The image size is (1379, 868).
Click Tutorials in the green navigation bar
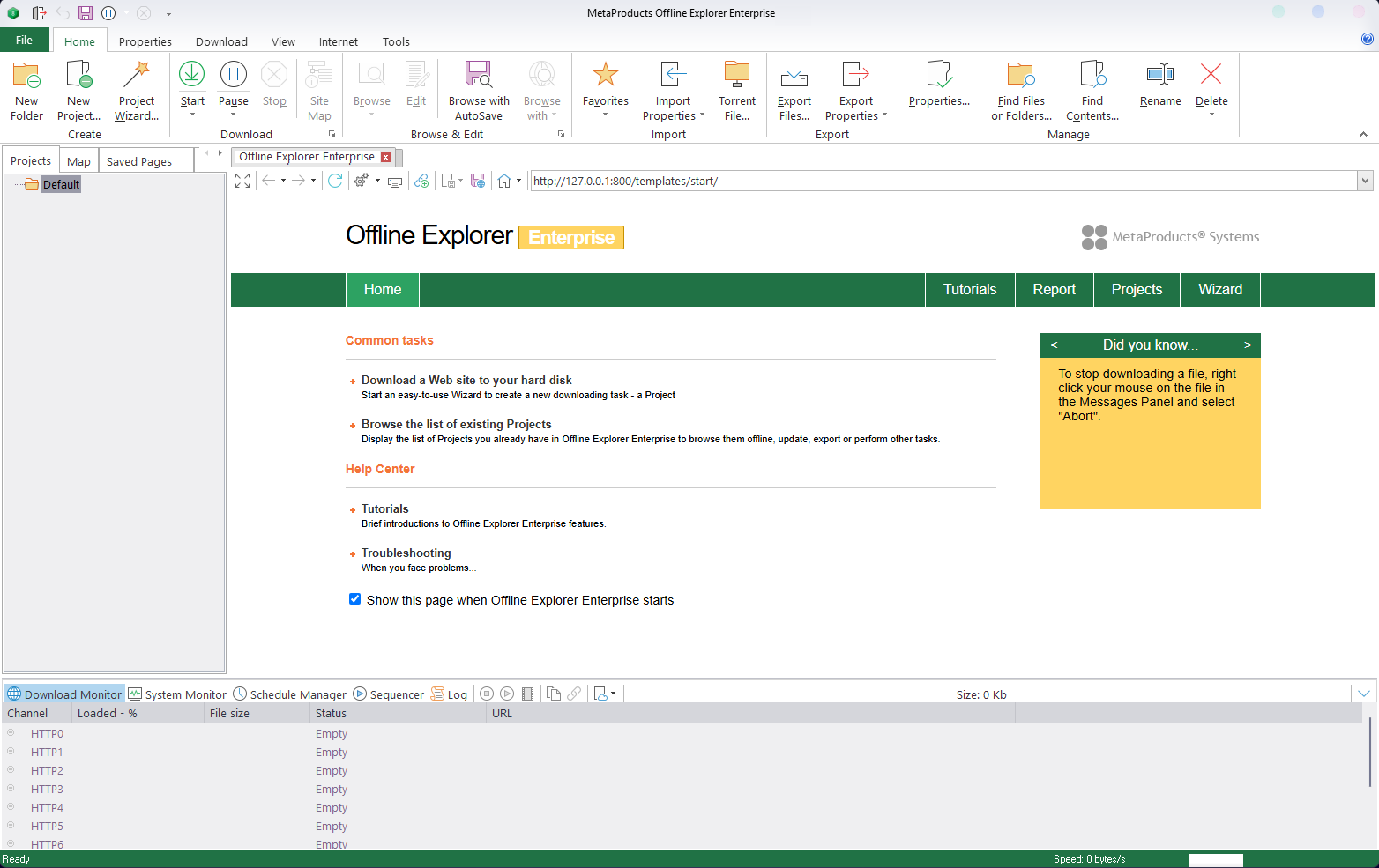970,290
